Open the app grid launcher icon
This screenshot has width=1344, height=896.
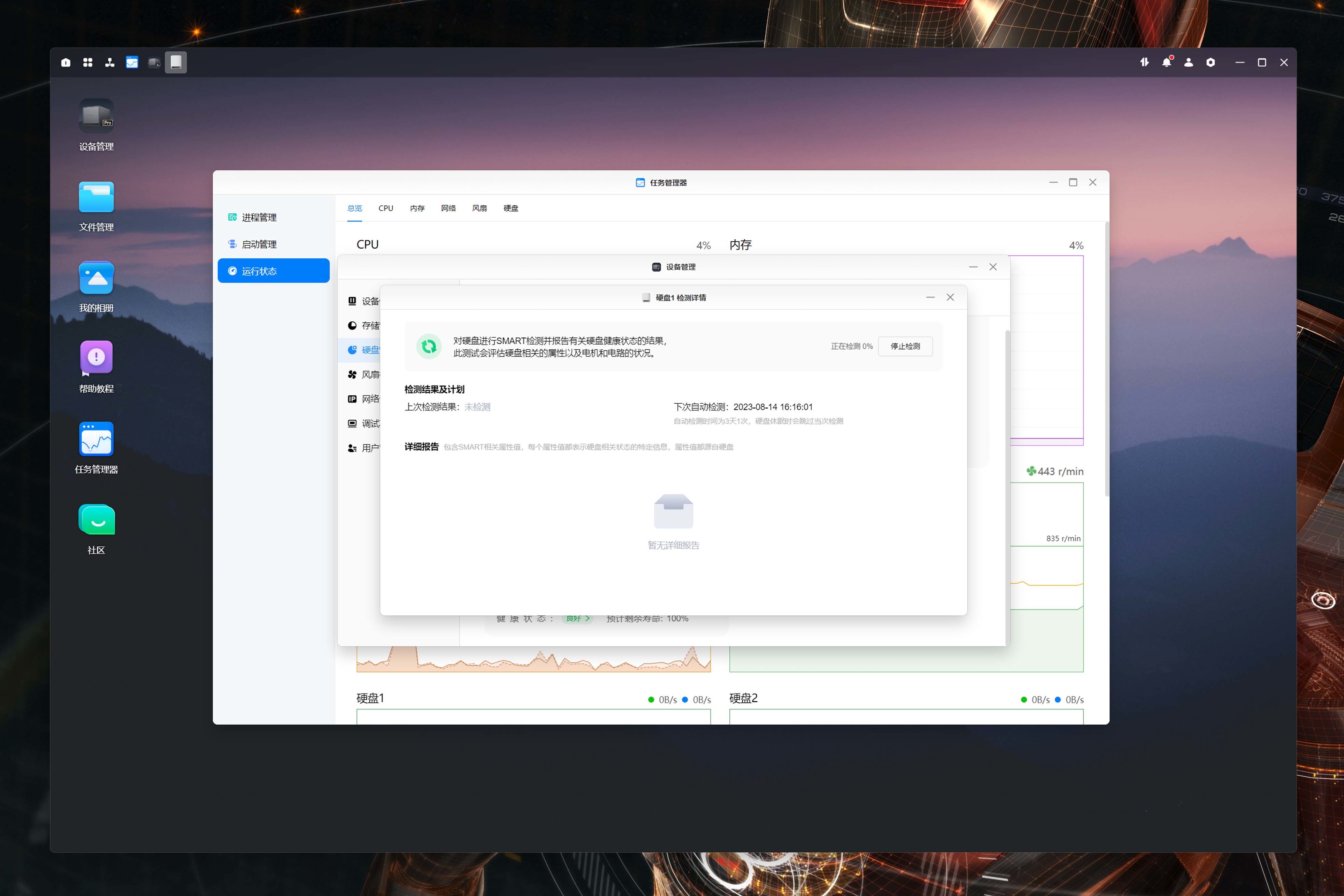click(87, 62)
